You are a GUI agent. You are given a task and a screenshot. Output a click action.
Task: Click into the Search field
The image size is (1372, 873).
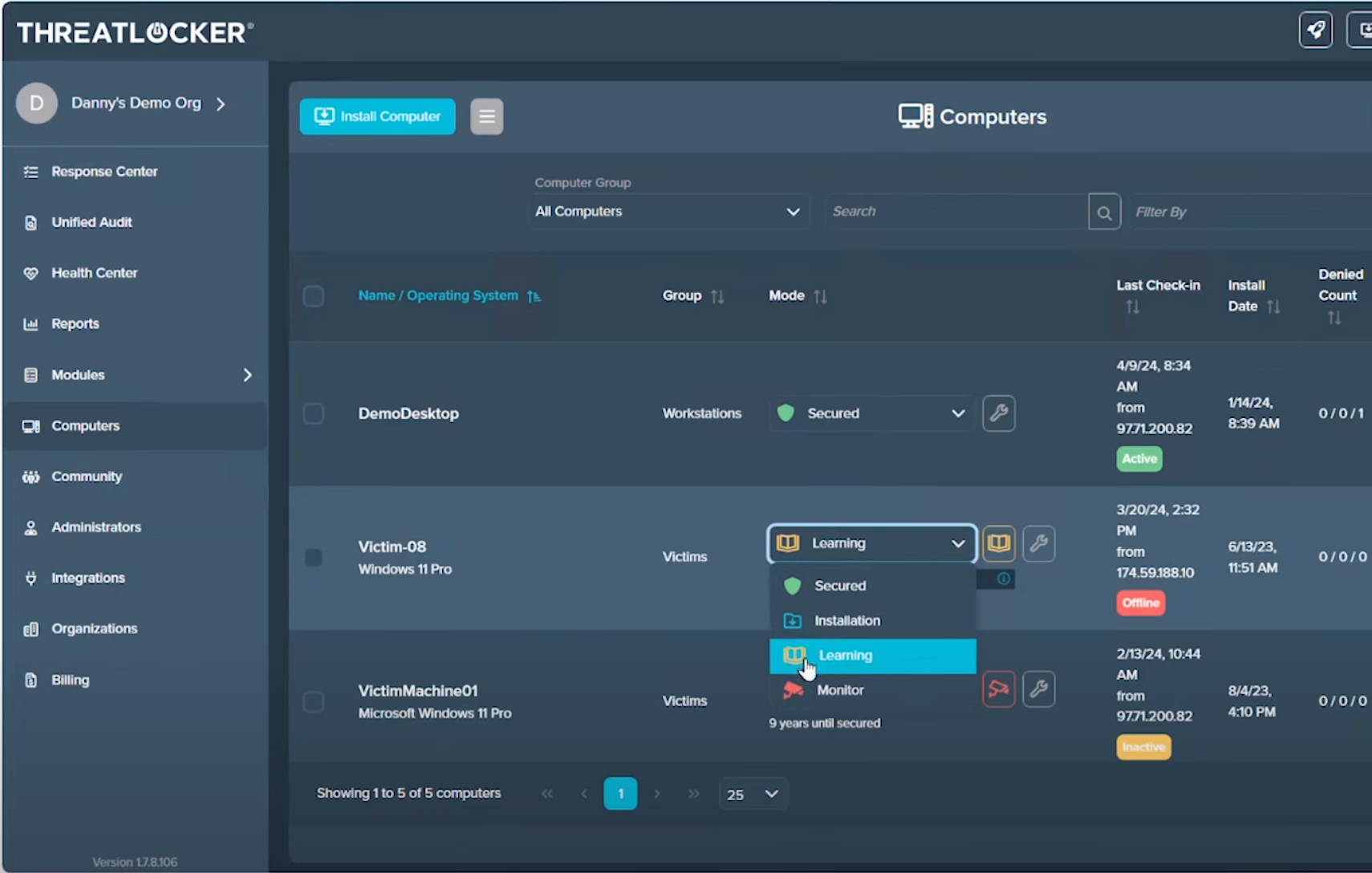pyautogui.click(x=956, y=212)
